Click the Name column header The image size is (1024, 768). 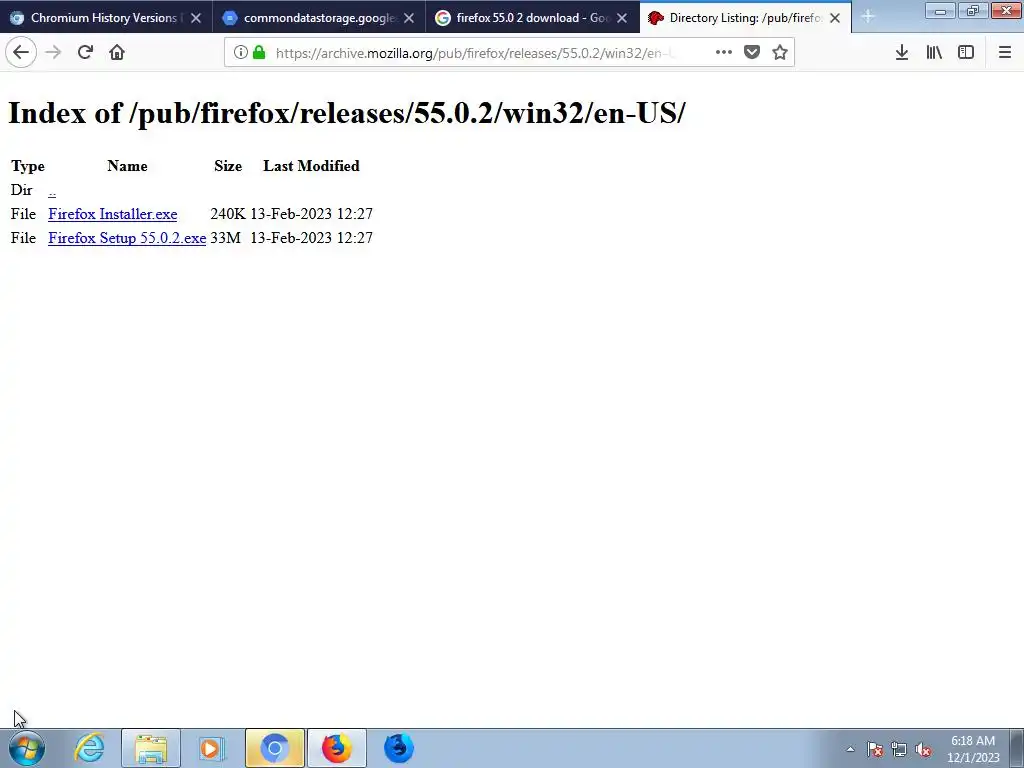click(x=127, y=166)
